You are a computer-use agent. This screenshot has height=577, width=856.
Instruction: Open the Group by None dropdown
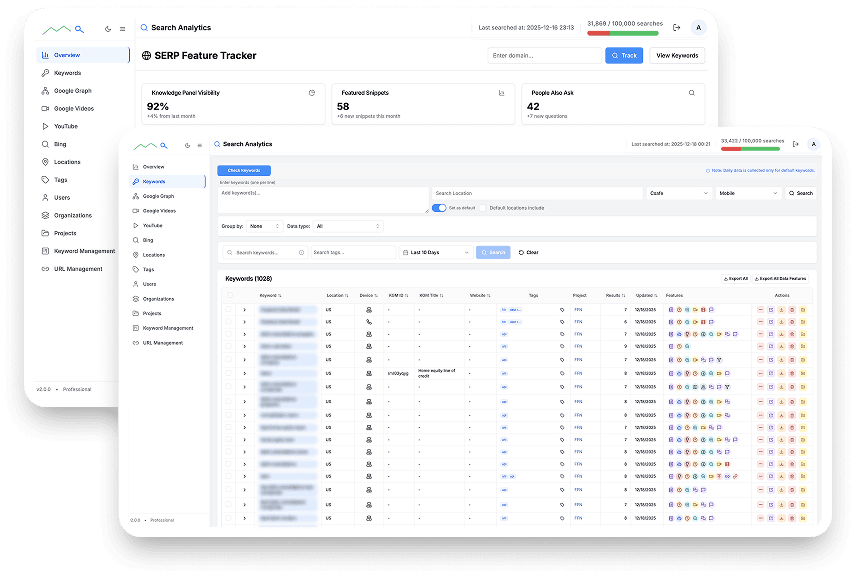(x=263, y=227)
